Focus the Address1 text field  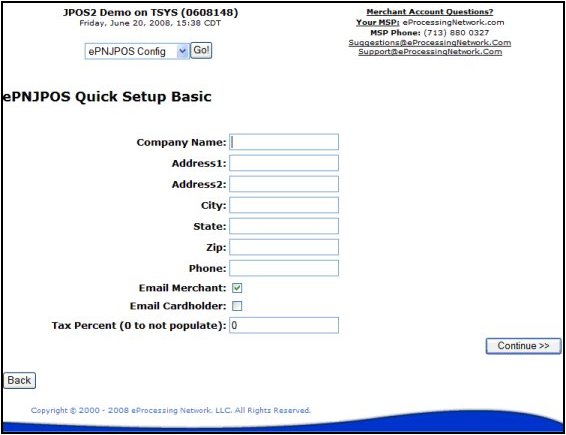tap(284, 163)
